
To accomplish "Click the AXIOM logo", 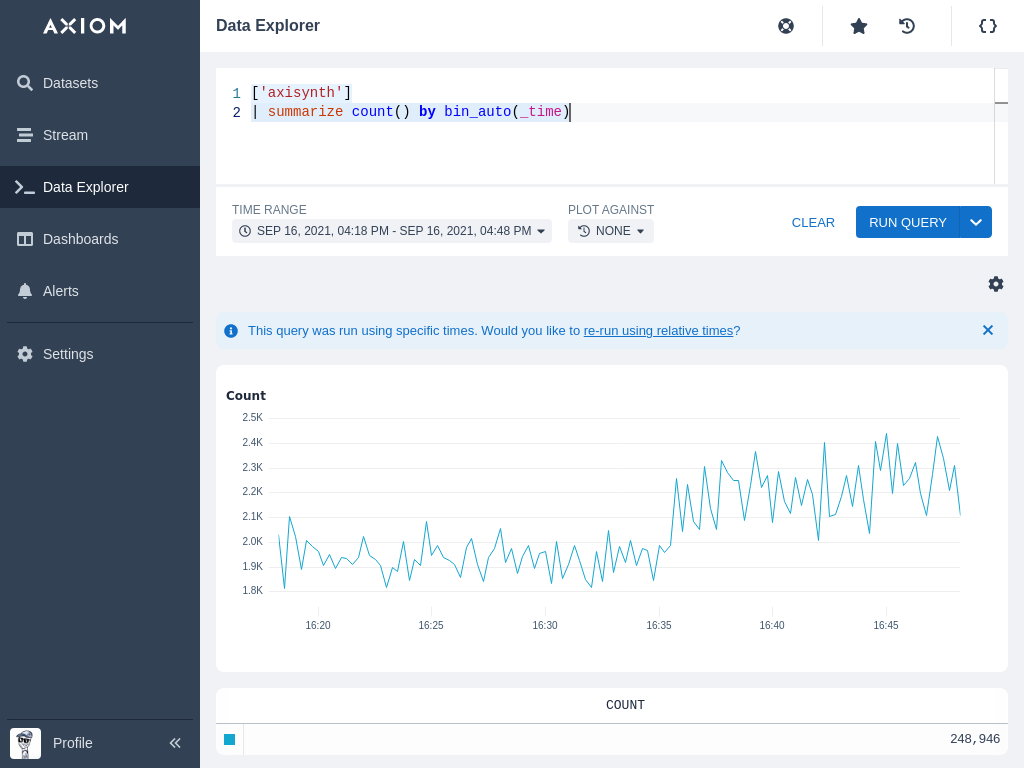I will (x=85, y=26).
